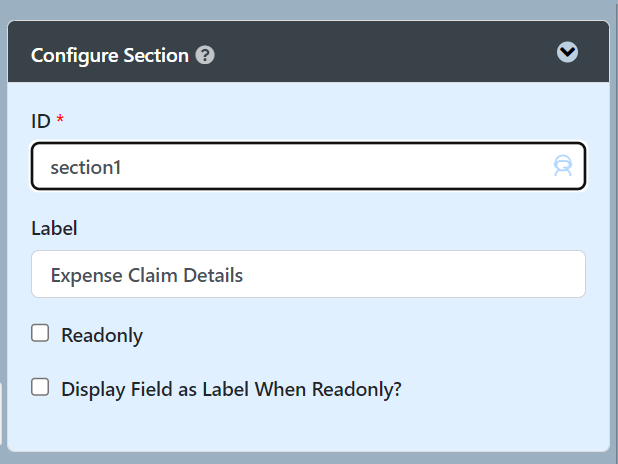The width and height of the screenshot is (618, 464).
Task: Enable the Readonly checkbox
Action: click(x=40, y=334)
